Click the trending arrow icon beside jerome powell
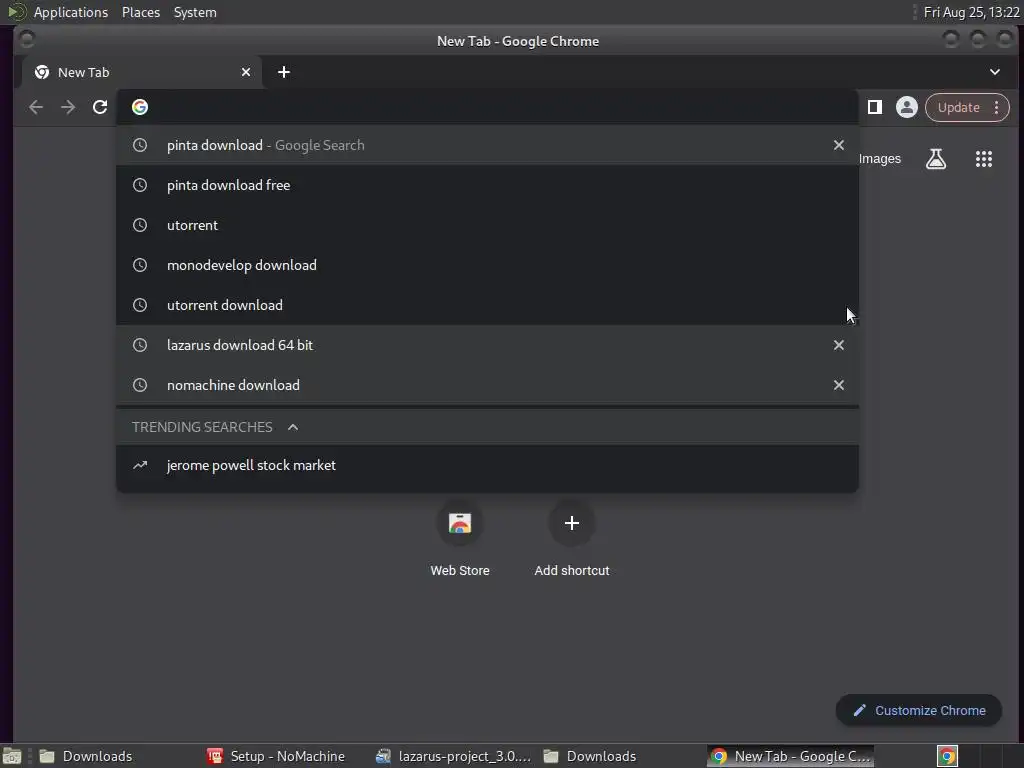This screenshot has height=768, width=1024. click(140, 465)
